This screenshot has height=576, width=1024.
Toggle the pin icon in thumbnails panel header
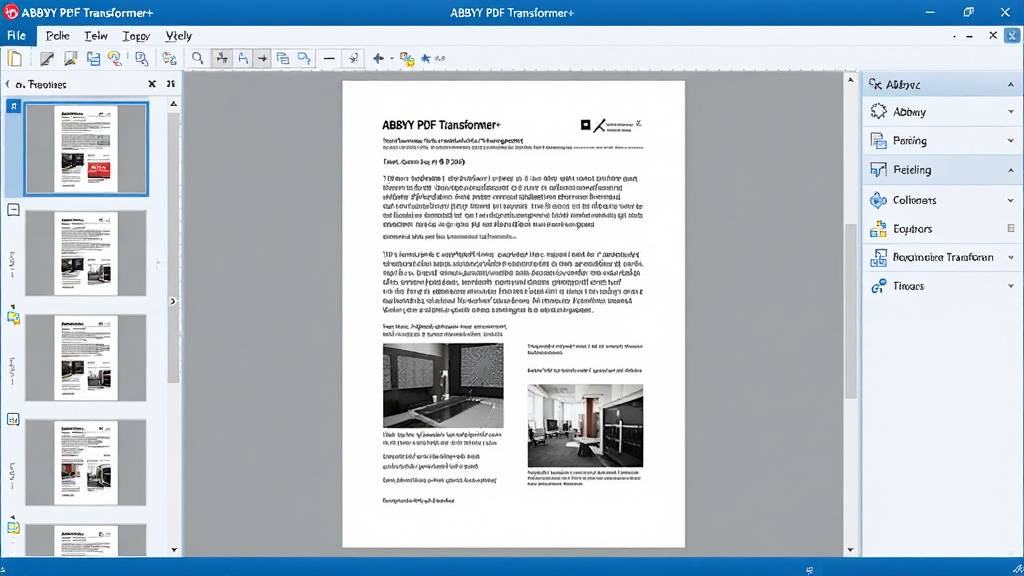click(171, 84)
